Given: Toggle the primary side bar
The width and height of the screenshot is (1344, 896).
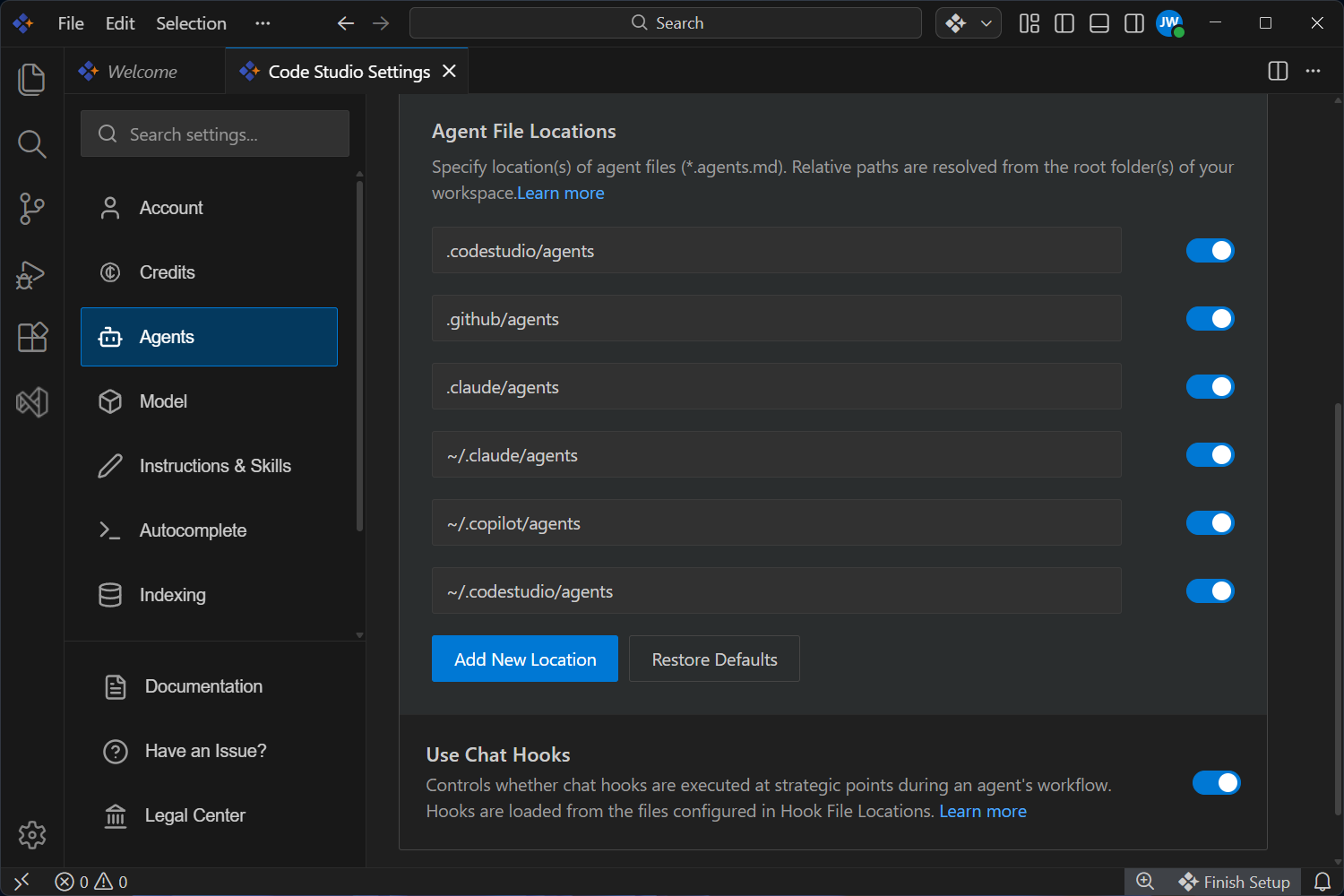Looking at the screenshot, I should coord(1064,23).
